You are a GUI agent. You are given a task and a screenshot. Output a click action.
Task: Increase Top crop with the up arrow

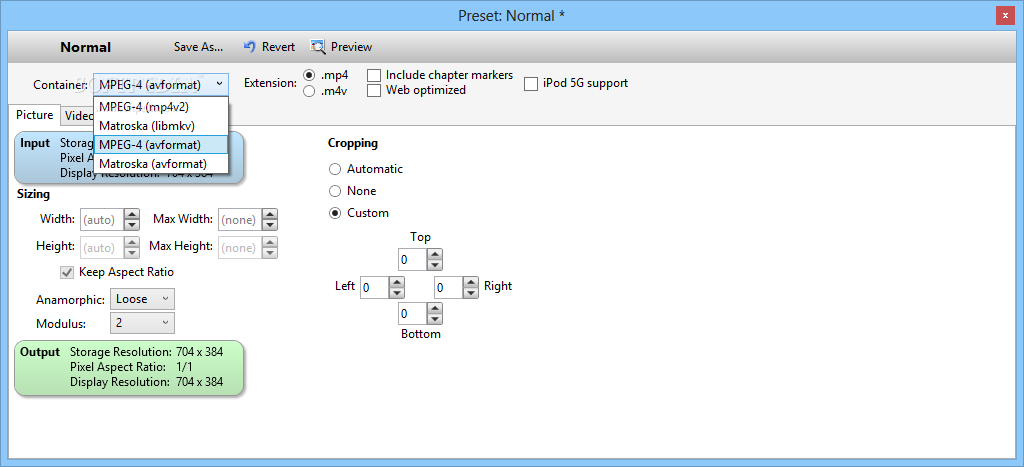(435, 255)
